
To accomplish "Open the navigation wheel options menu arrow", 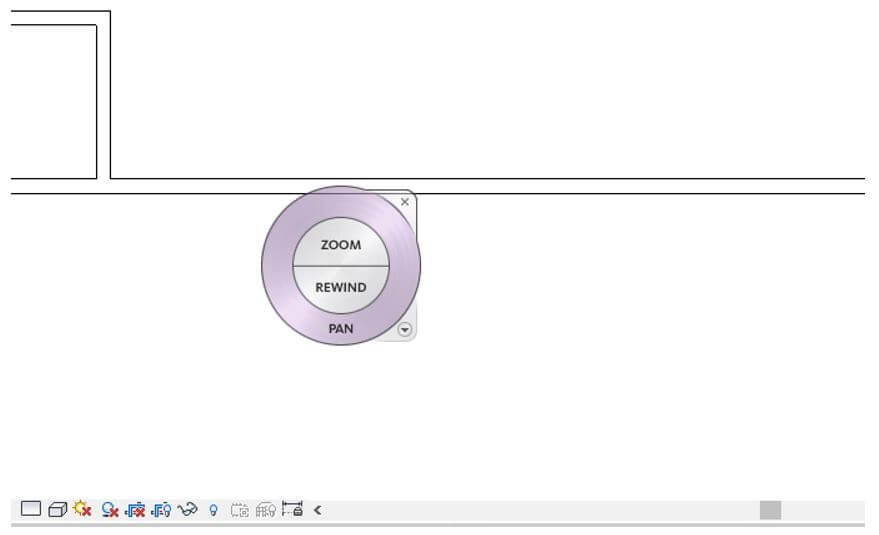I will [x=405, y=330].
